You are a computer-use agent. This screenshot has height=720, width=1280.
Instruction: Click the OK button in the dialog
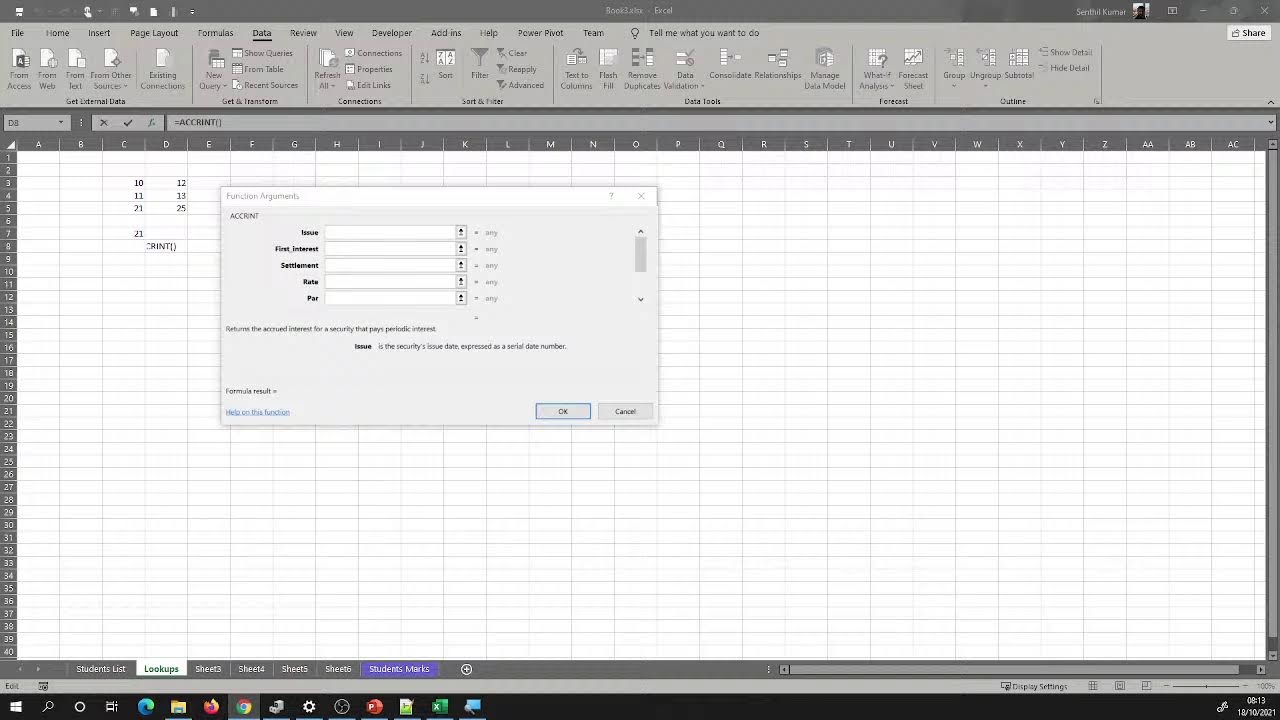[x=562, y=411]
